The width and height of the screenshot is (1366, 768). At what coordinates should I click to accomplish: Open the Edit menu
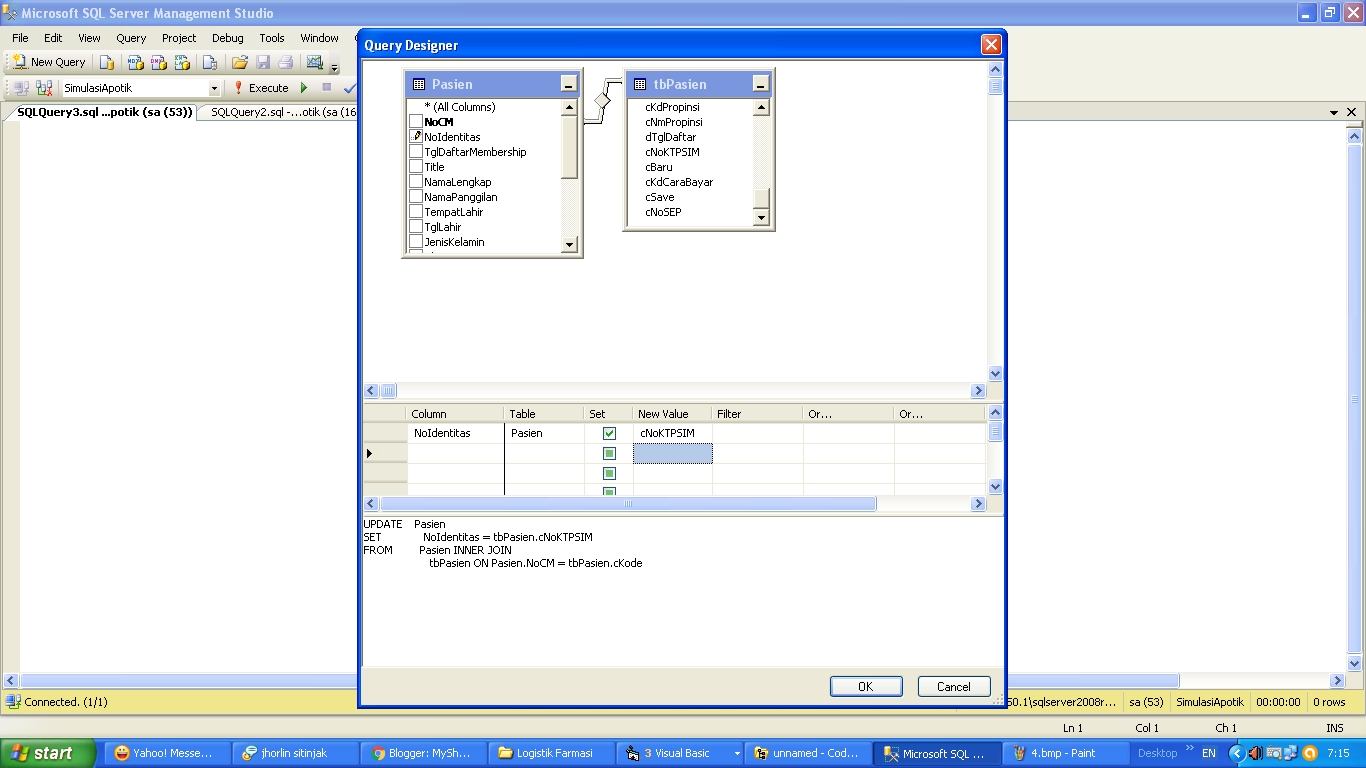coord(53,38)
